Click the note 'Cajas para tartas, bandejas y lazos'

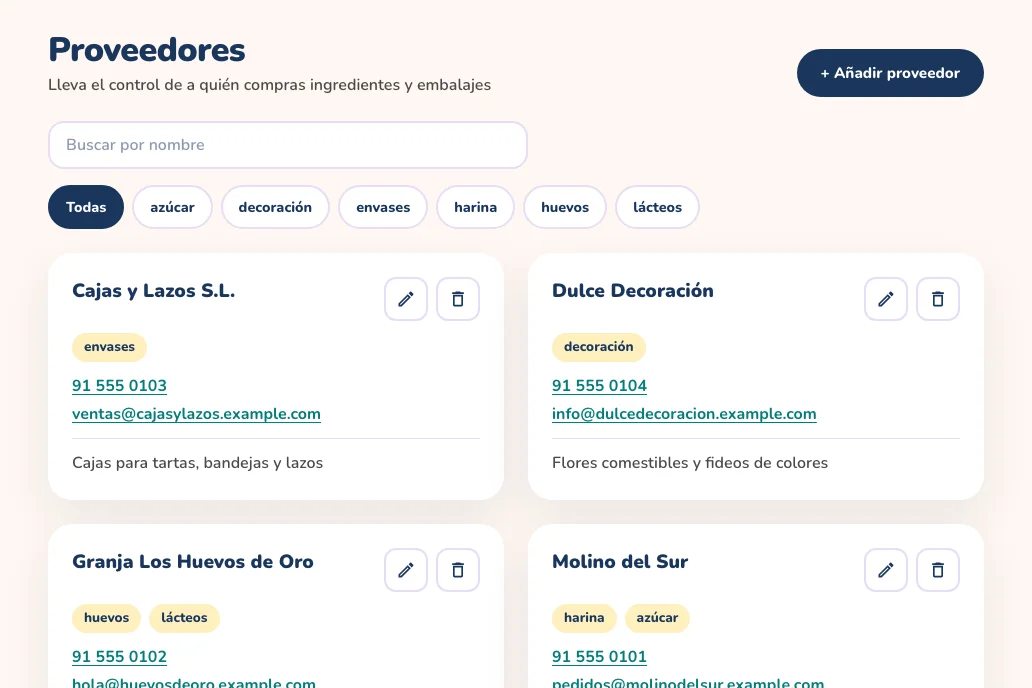pos(197,463)
